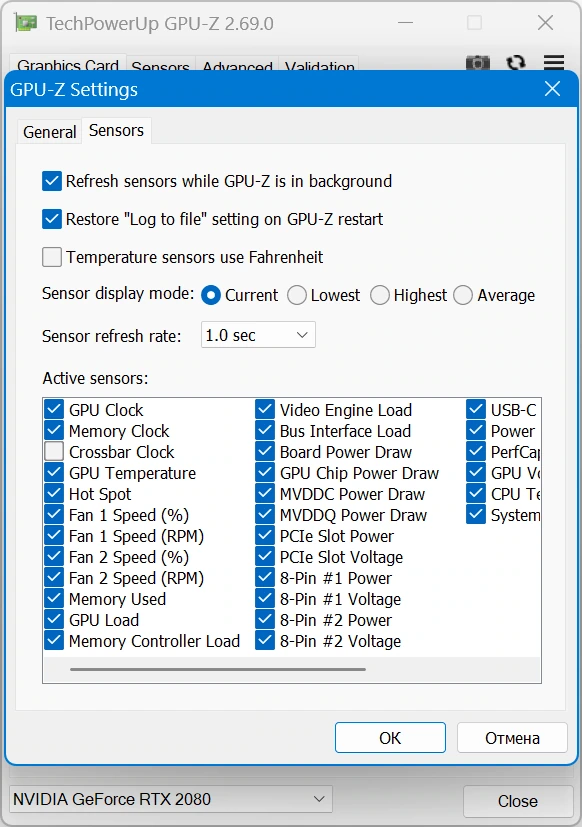Uncheck the GPU Load sensor

pyautogui.click(x=54, y=620)
